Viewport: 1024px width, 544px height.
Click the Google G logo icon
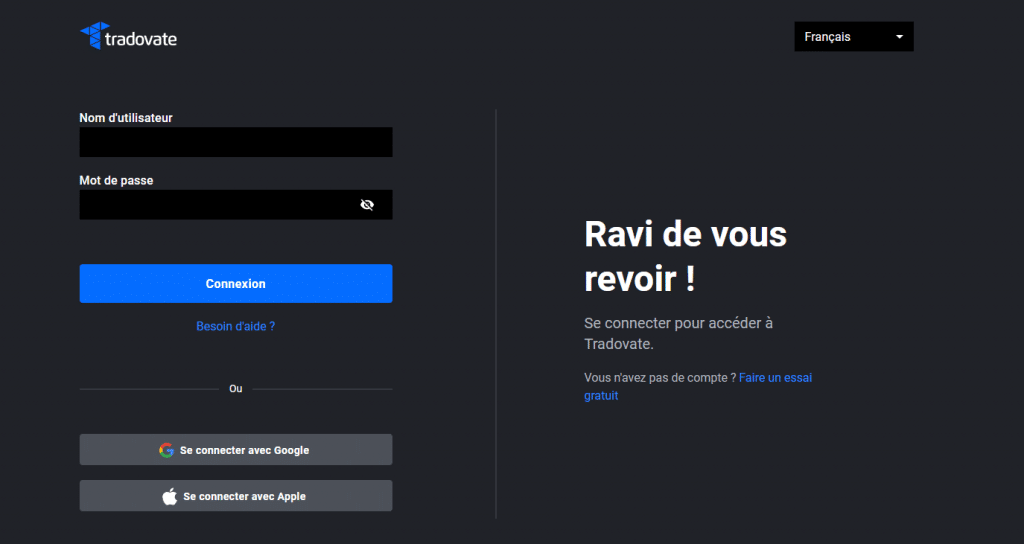pyautogui.click(x=166, y=450)
